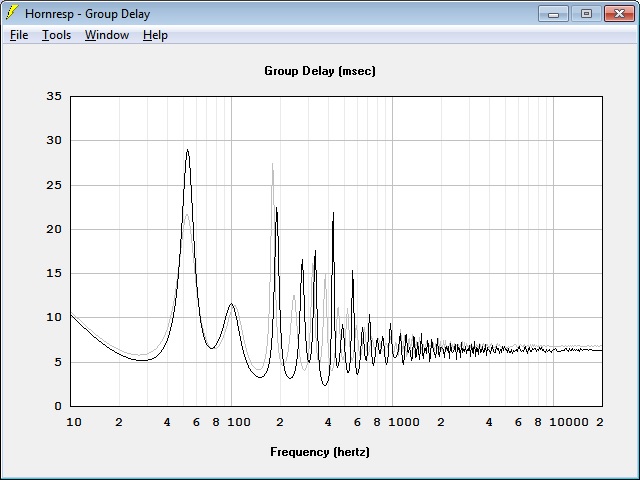Click the black curve's tallest peak near 50 Hz
This screenshot has height=480, width=640.
click(x=187, y=150)
